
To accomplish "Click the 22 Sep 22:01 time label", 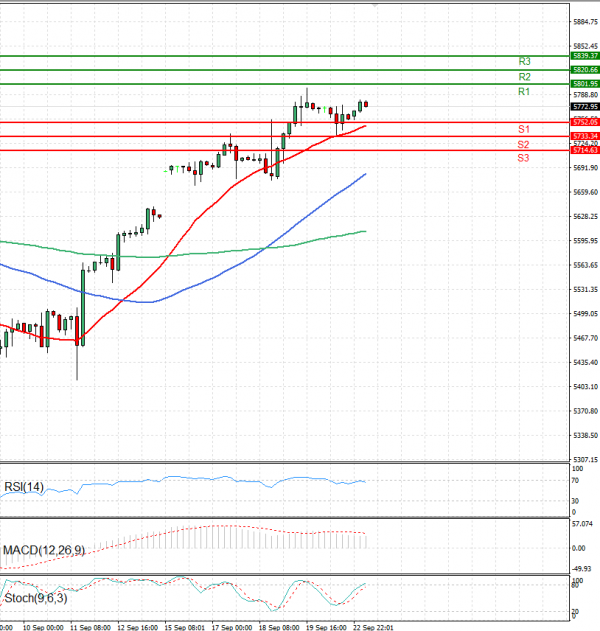I will 373,627.
